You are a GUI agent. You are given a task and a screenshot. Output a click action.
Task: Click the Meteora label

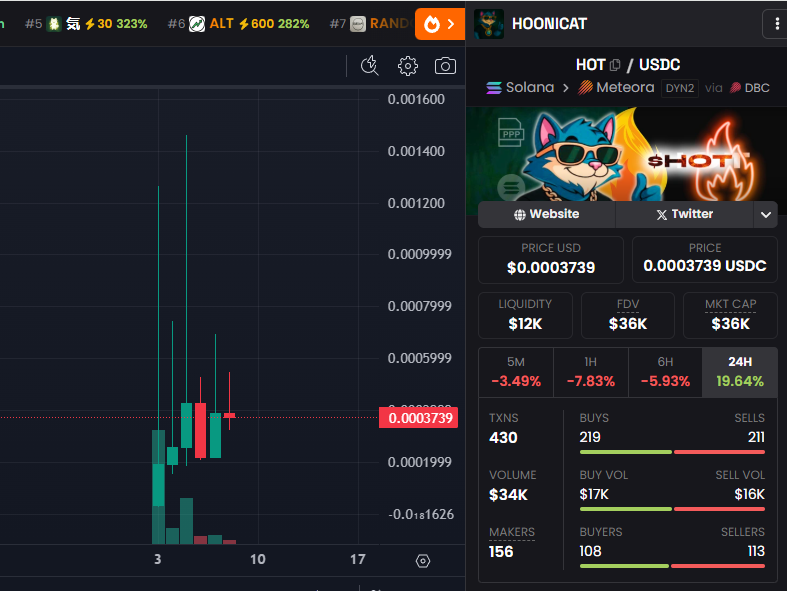(625, 88)
